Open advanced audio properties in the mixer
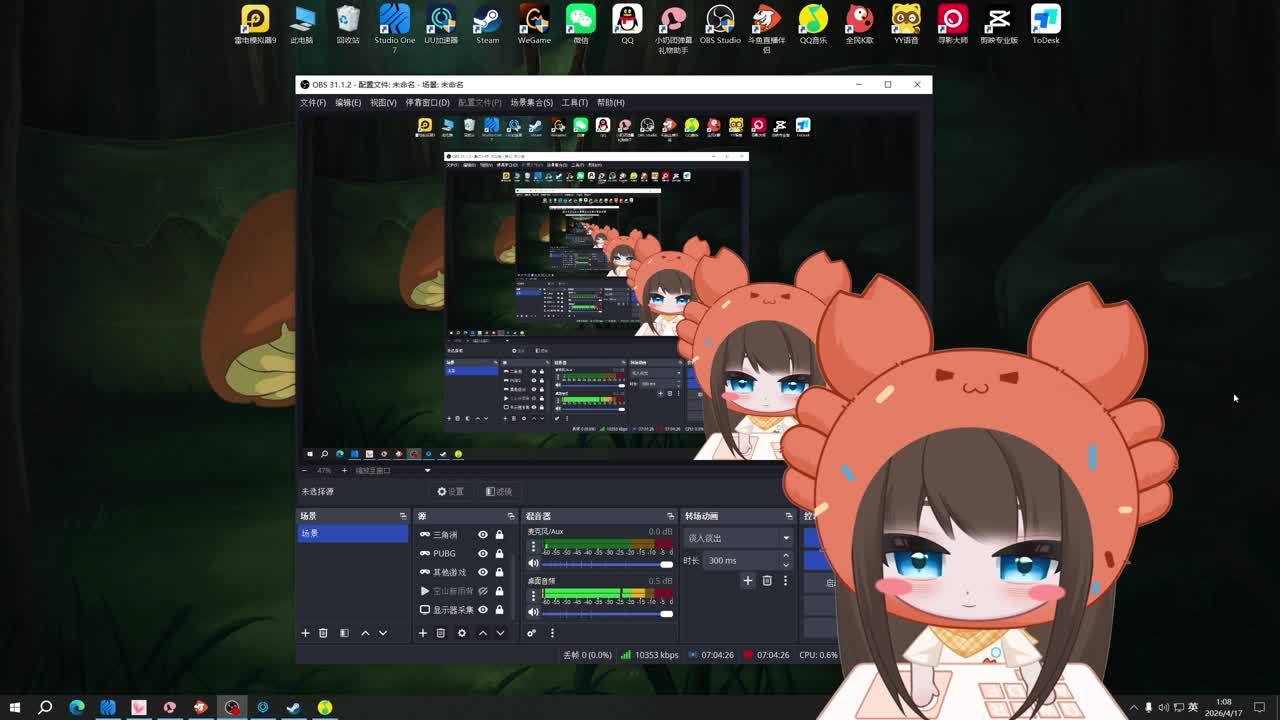This screenshot has height=720, width=1280. (x=531, y=633)
